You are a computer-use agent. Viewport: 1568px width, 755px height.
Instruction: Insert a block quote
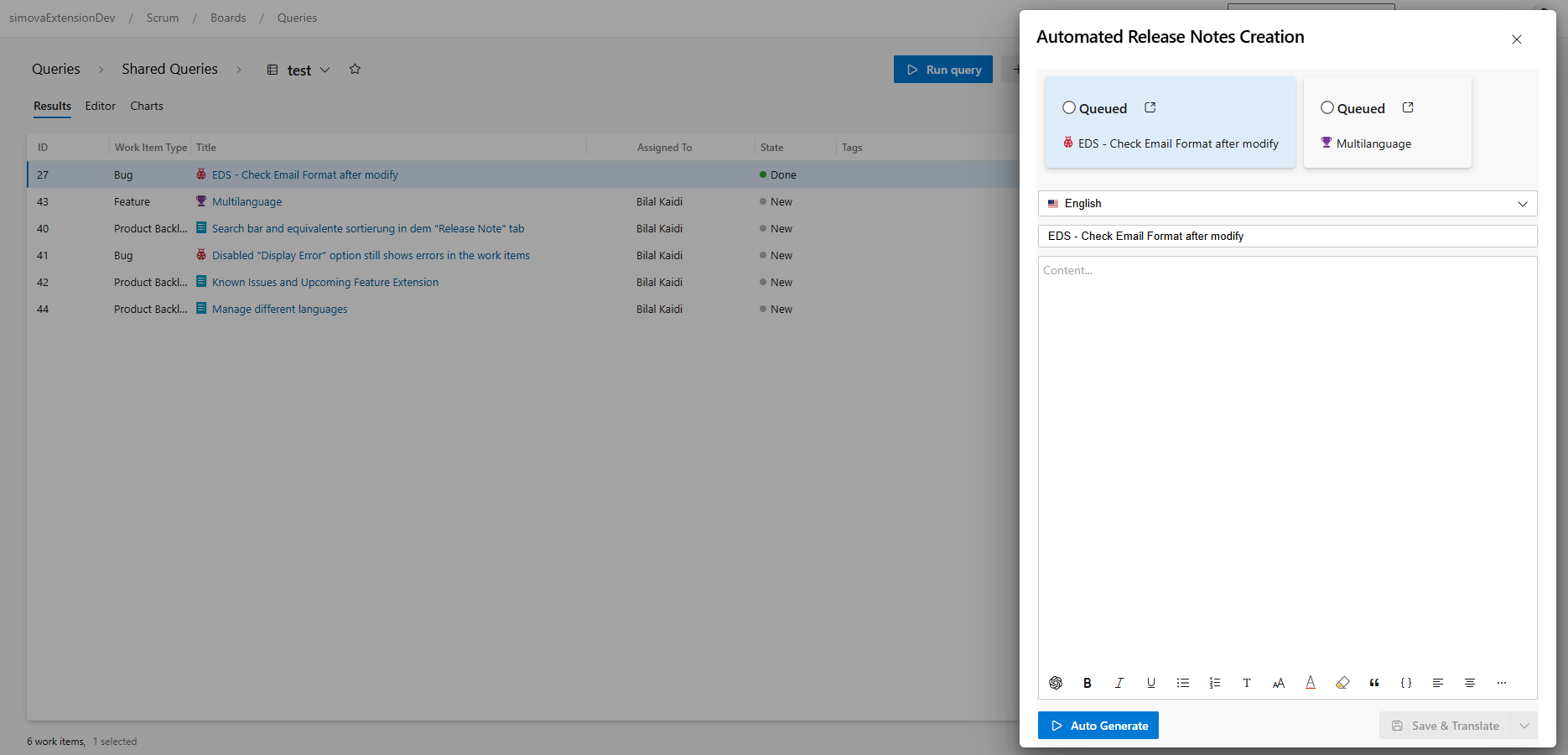[1374, 683]
